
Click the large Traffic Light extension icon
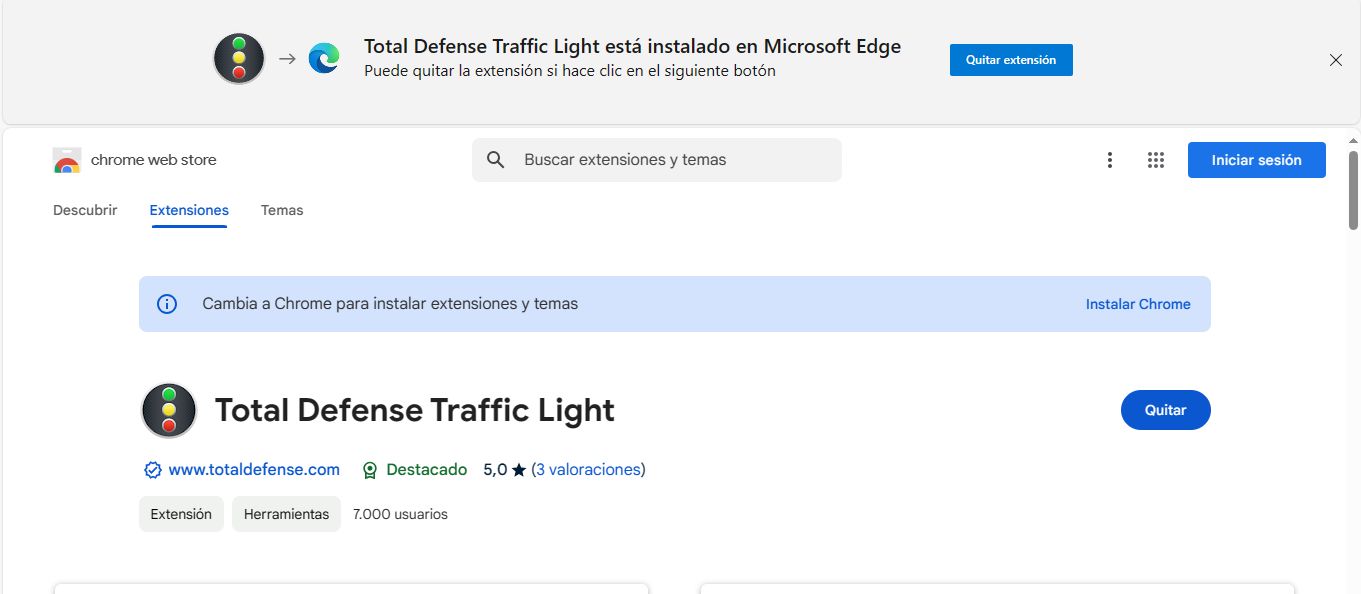(x=169, y=410)
